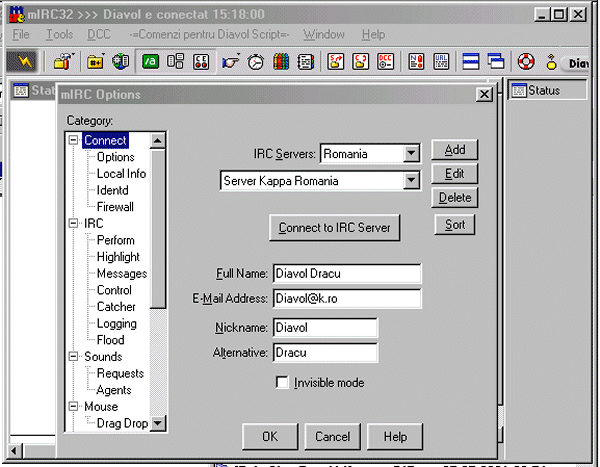
Task: Click the Sort servers button
Action: tap(455, 224)
